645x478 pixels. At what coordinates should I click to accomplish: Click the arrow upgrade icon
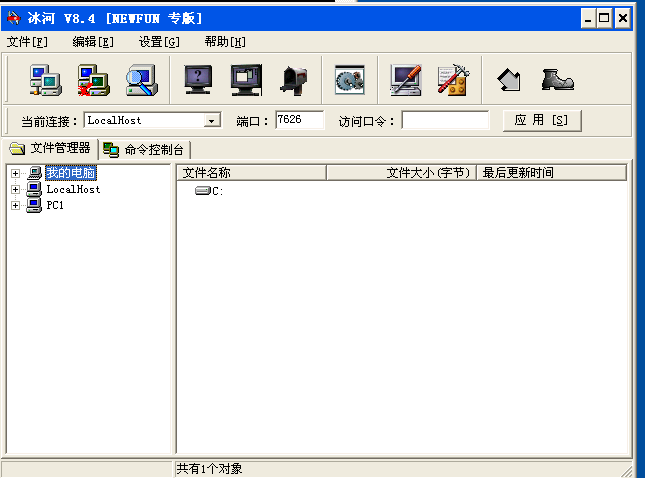509,80
